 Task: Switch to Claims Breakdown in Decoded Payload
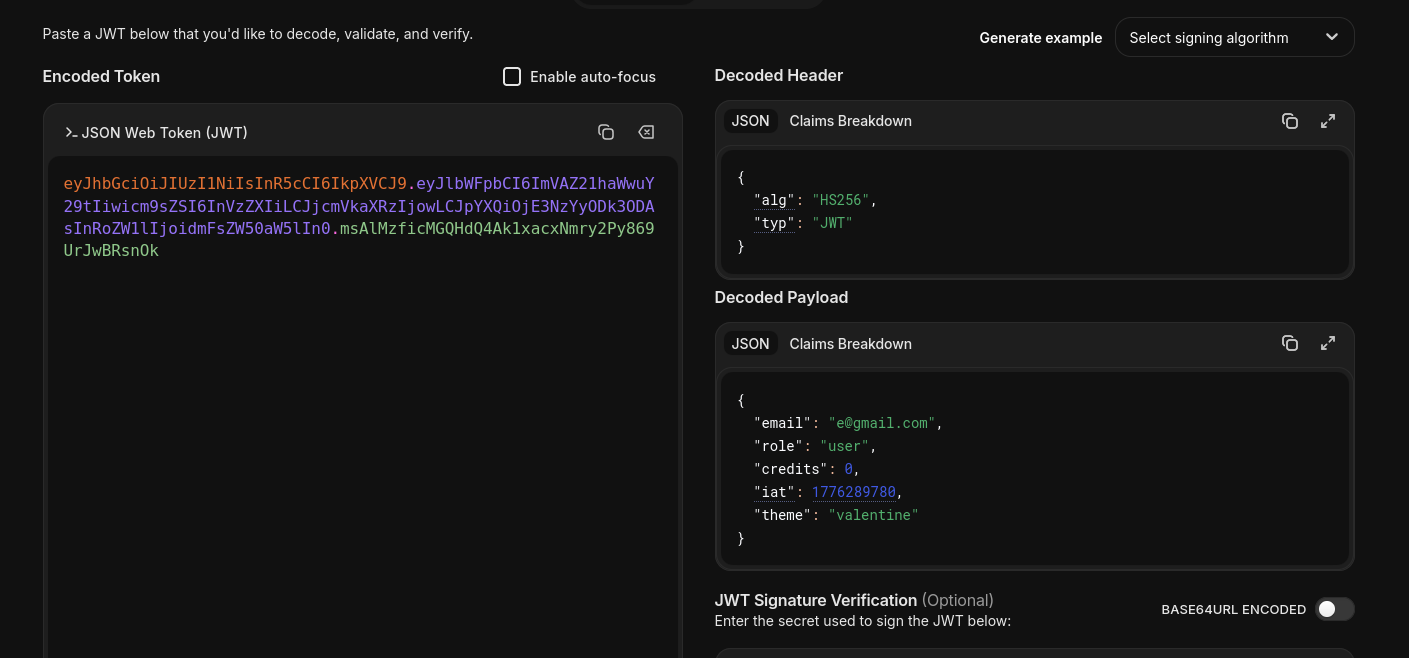851,343
